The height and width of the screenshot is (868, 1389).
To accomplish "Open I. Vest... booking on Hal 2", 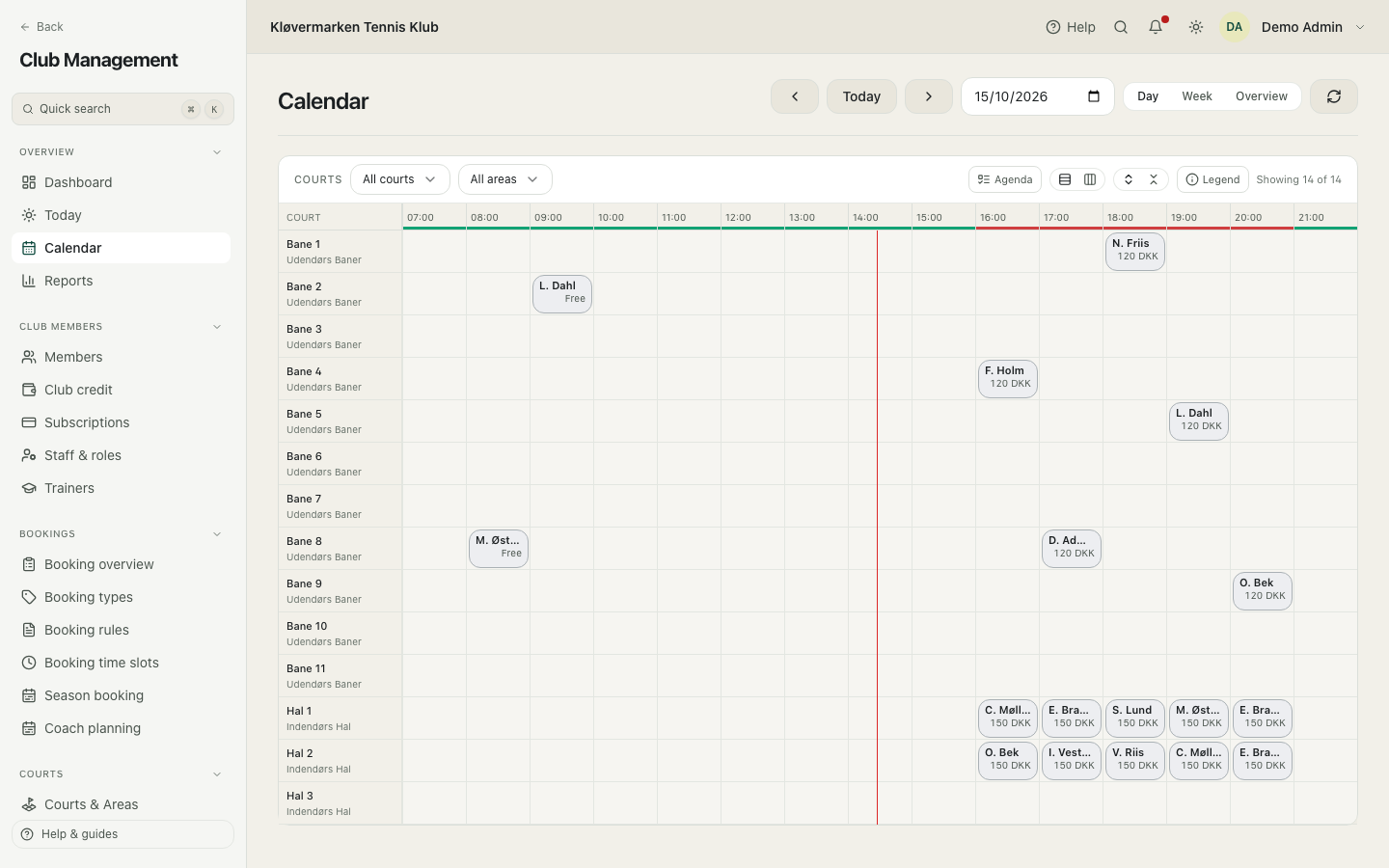I will pyautogui.click(x=1072, y=761).
